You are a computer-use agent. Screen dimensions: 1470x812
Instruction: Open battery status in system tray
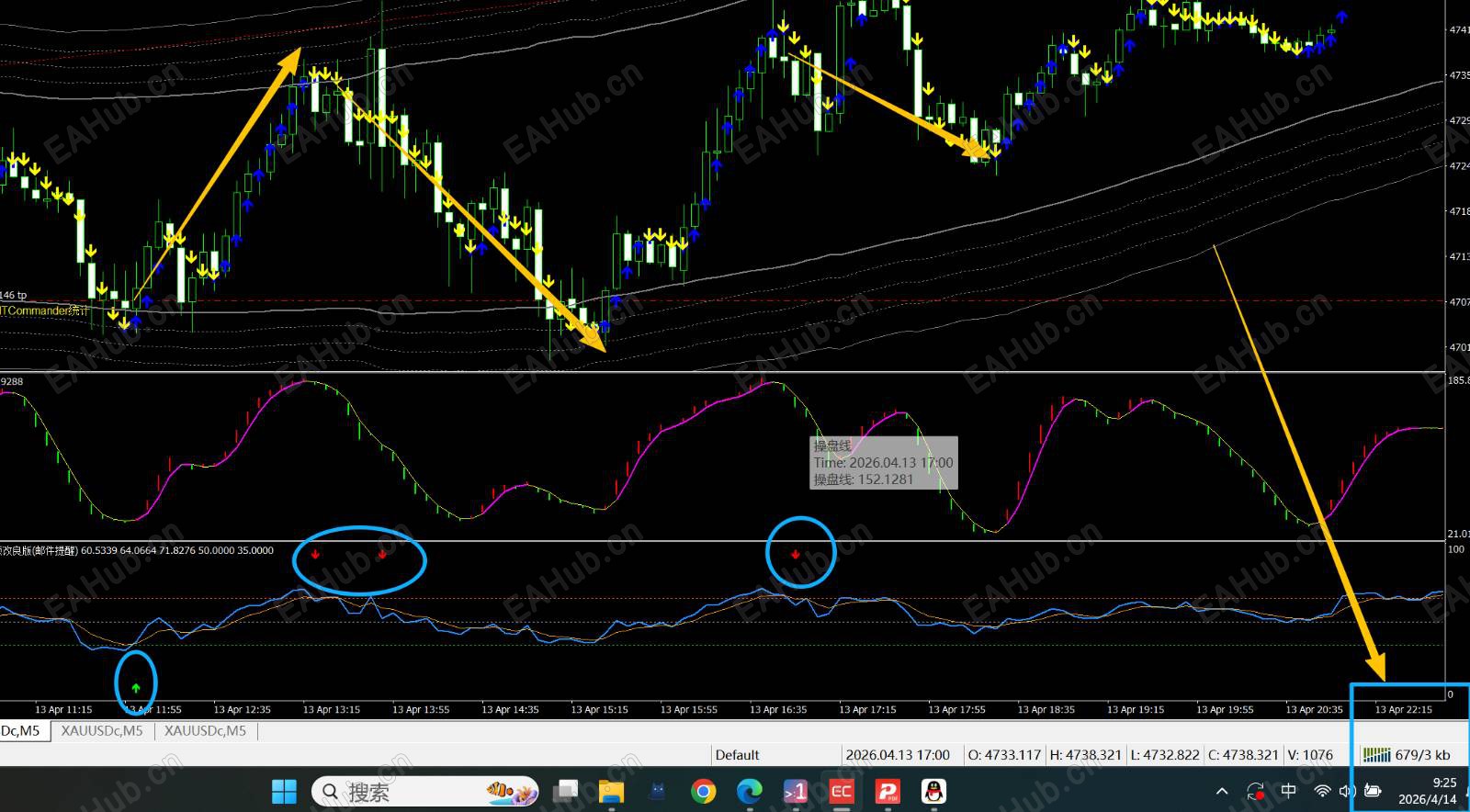(1373, 791)
